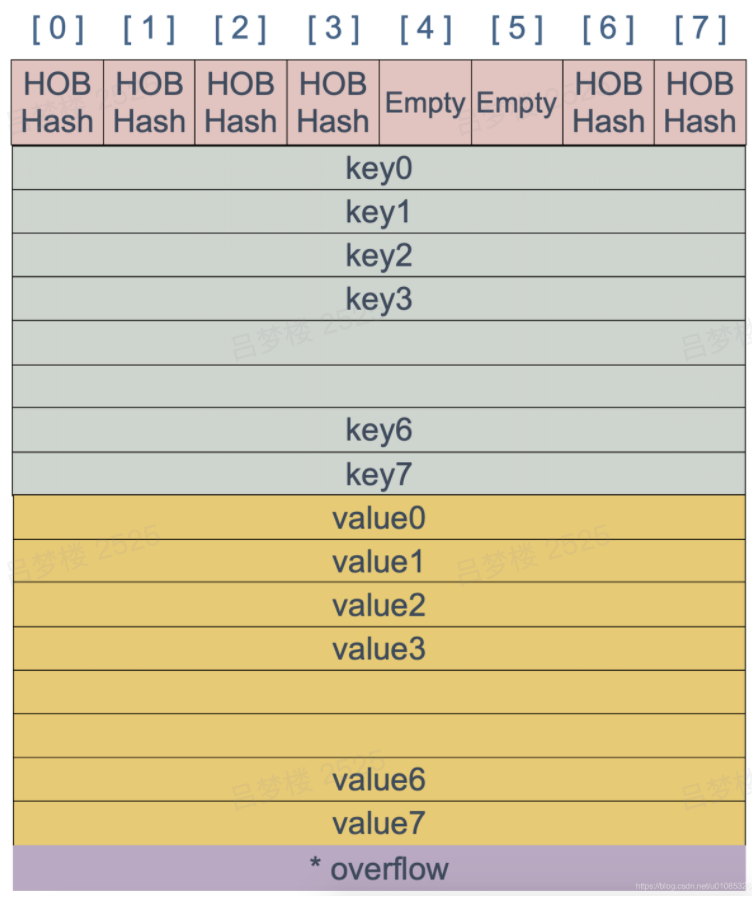This screenshot has height=900, width=752.
Task: Click the key6 row
Action: (x=379, y=430)
